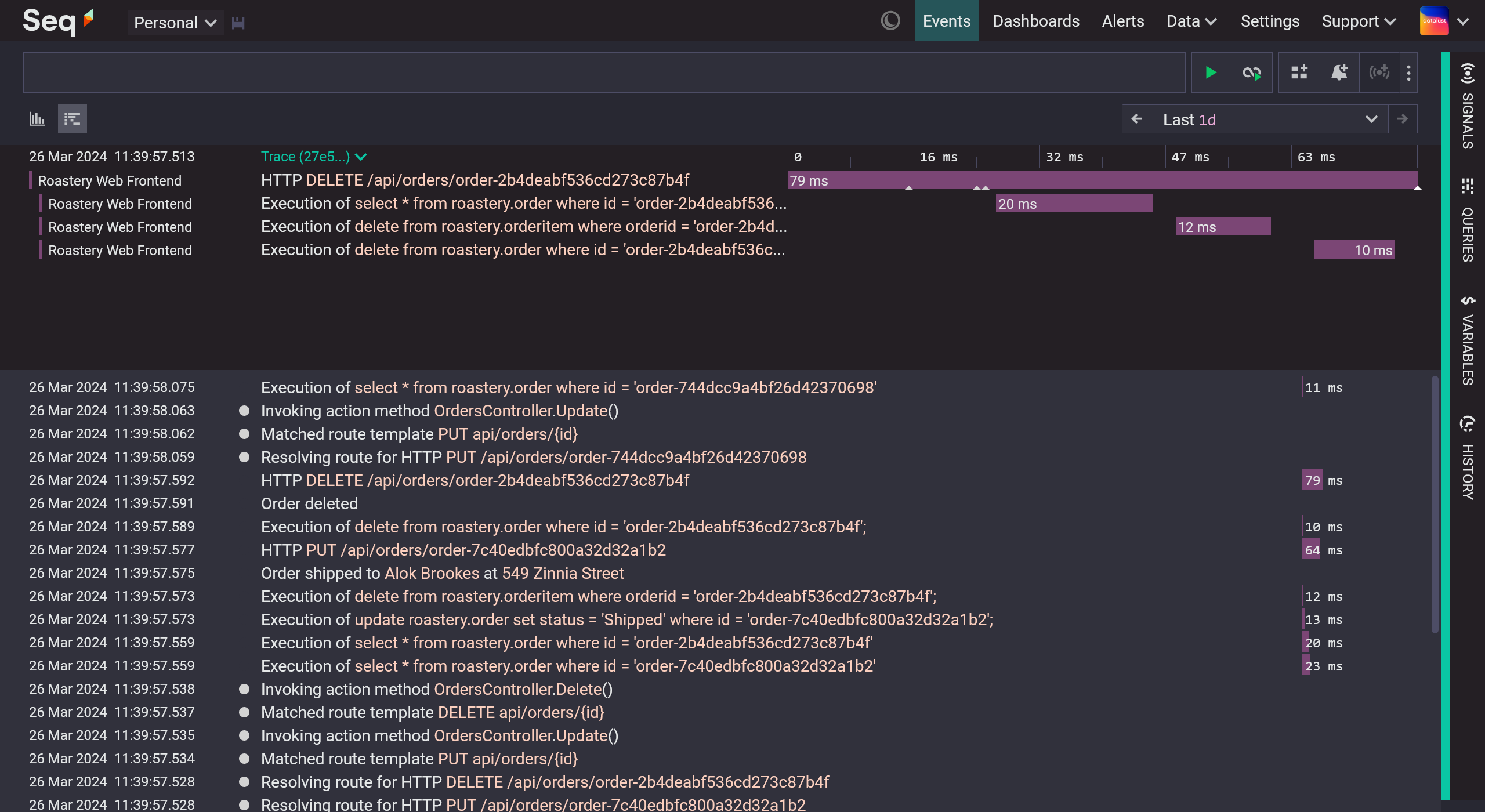Expand the Support menu
Image resolution: width=1485 pixels, height=812 pixels.
click(1359, 21)
